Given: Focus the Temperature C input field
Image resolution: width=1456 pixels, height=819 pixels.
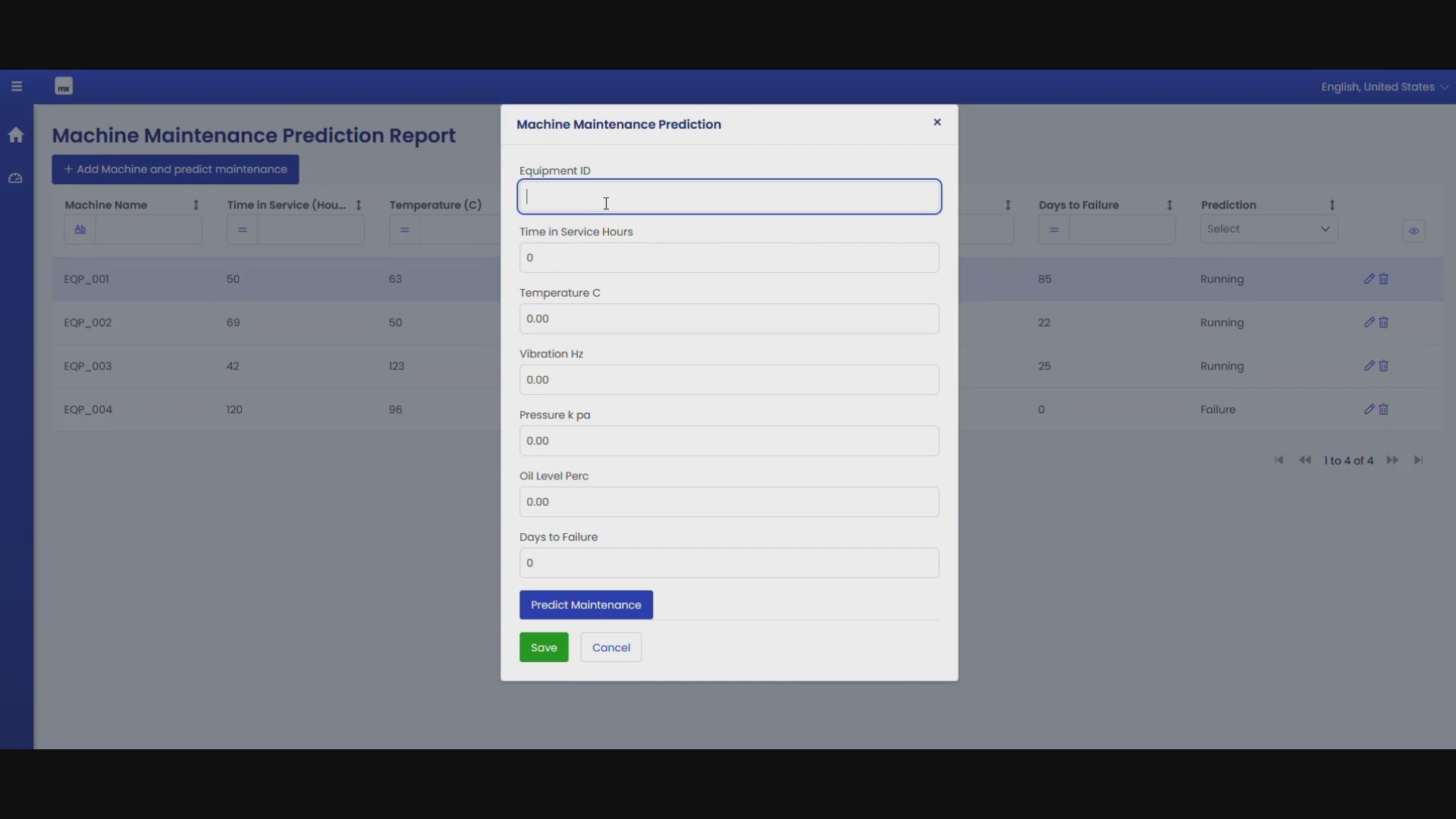Looking at the screenshot, I should 729,318.
